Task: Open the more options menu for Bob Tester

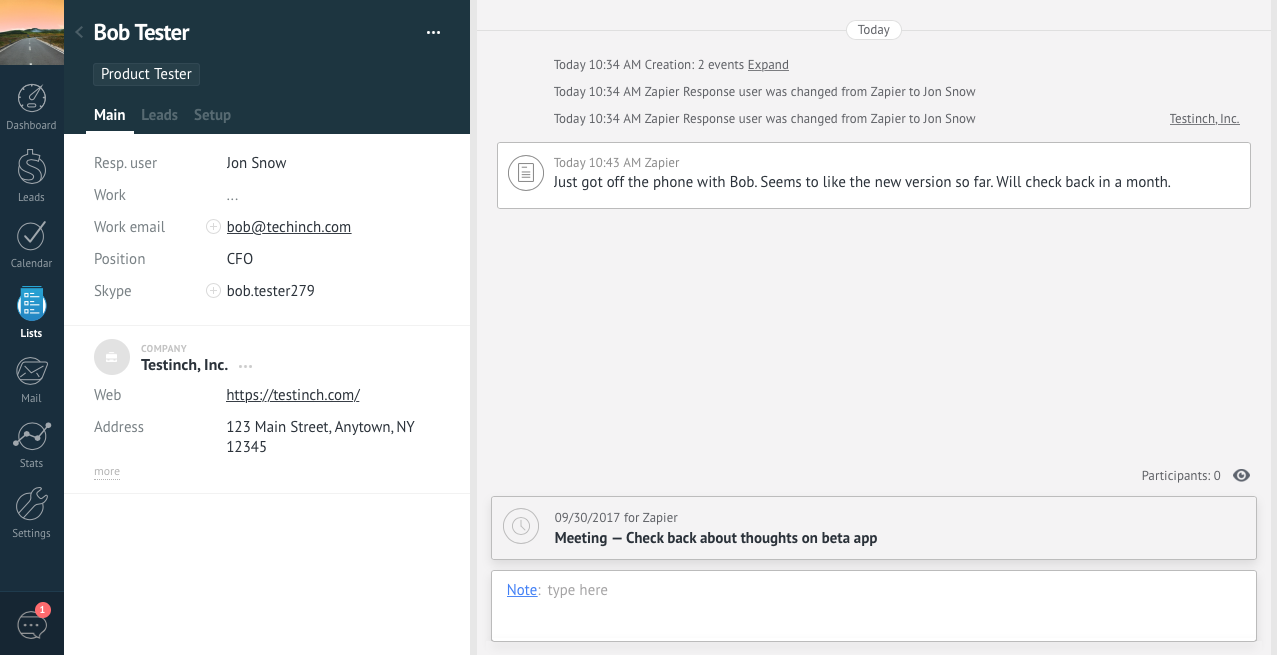Action: click(433, 33)
